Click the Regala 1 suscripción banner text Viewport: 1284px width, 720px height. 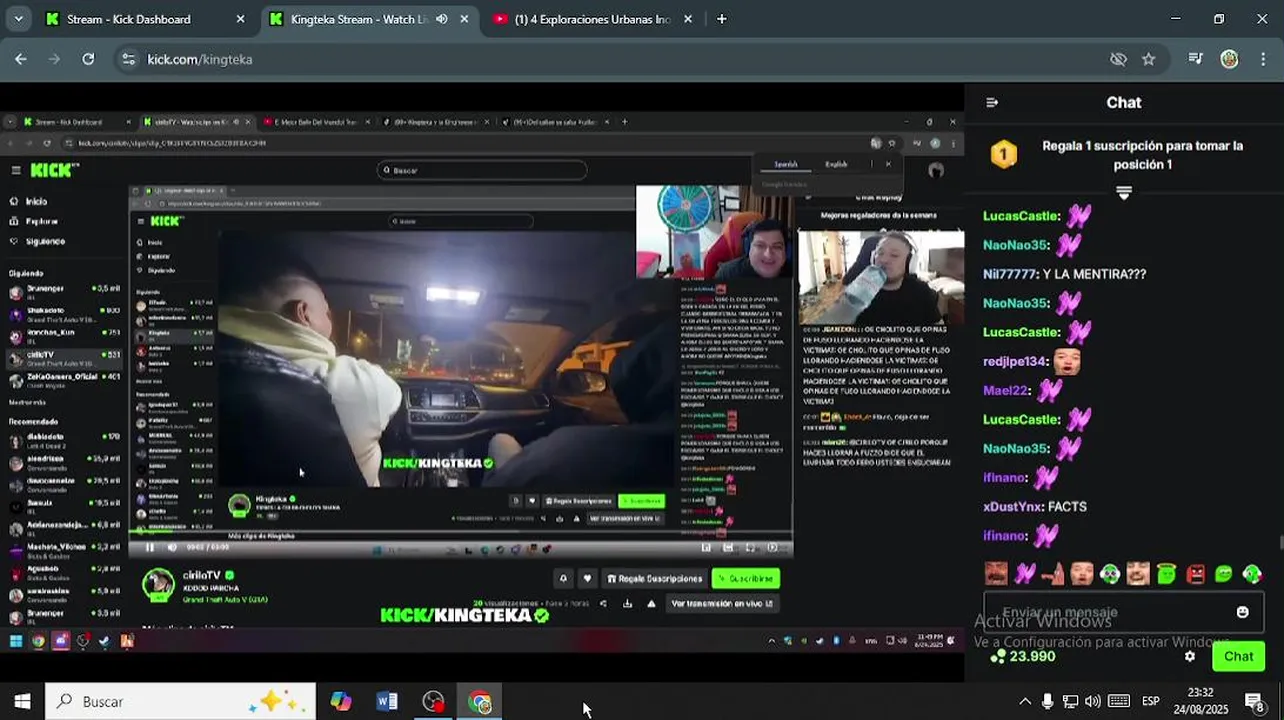[1142, 155]
